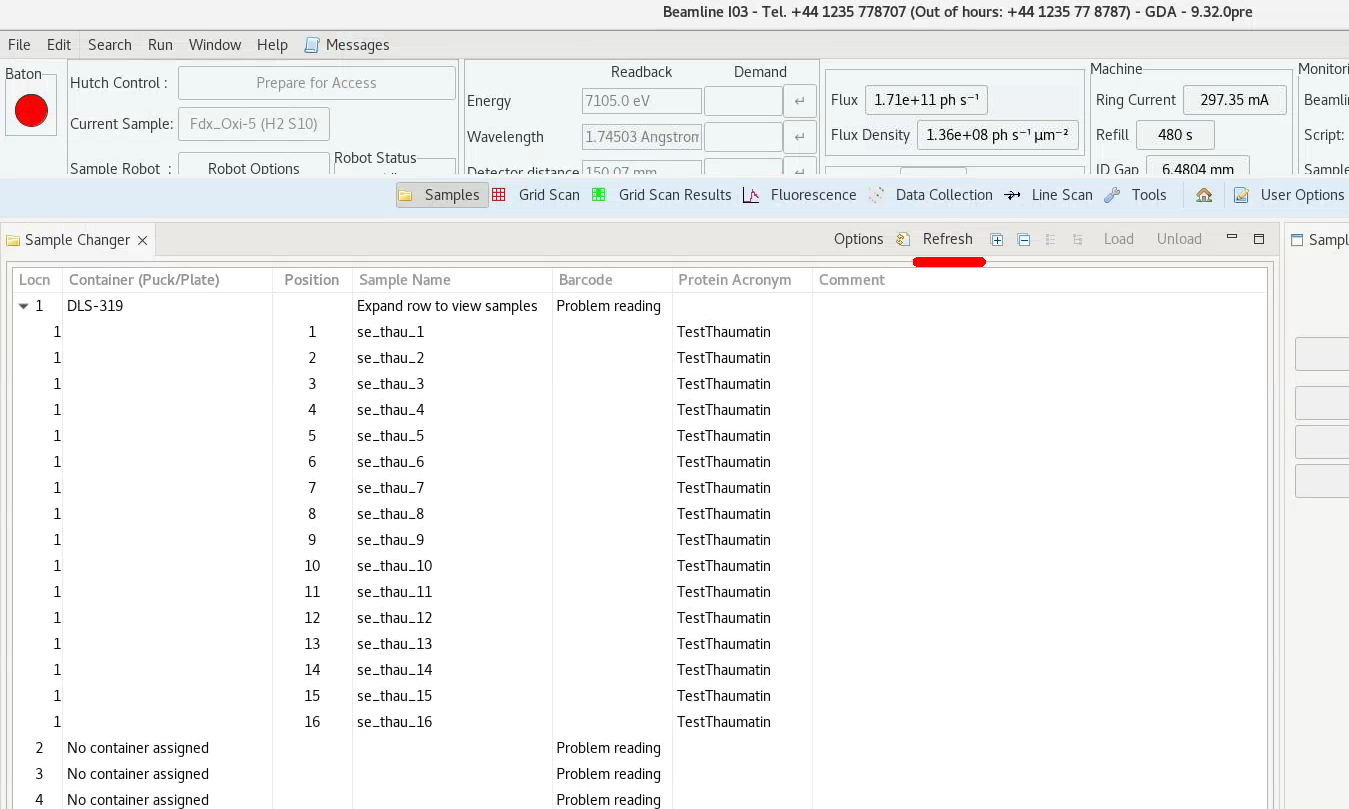Open the Messages item in the menu bar

pos(346,45)
